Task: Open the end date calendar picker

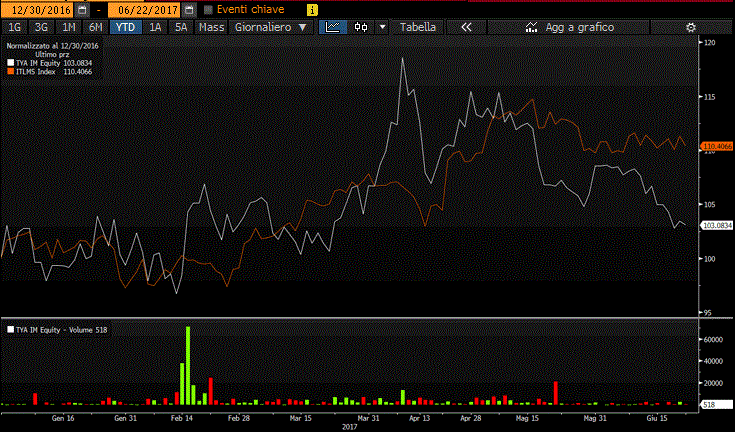Action: 188,9
